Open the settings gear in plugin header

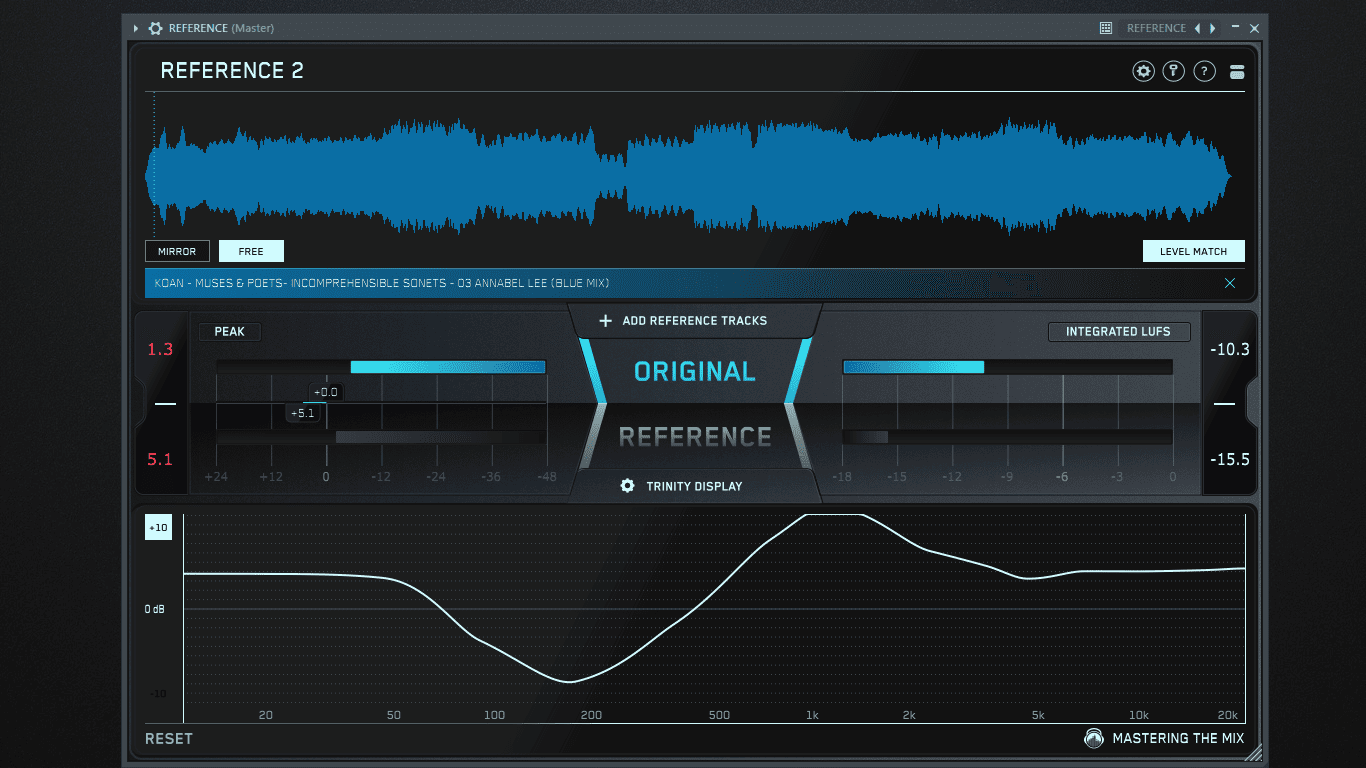pos(1143,71)
